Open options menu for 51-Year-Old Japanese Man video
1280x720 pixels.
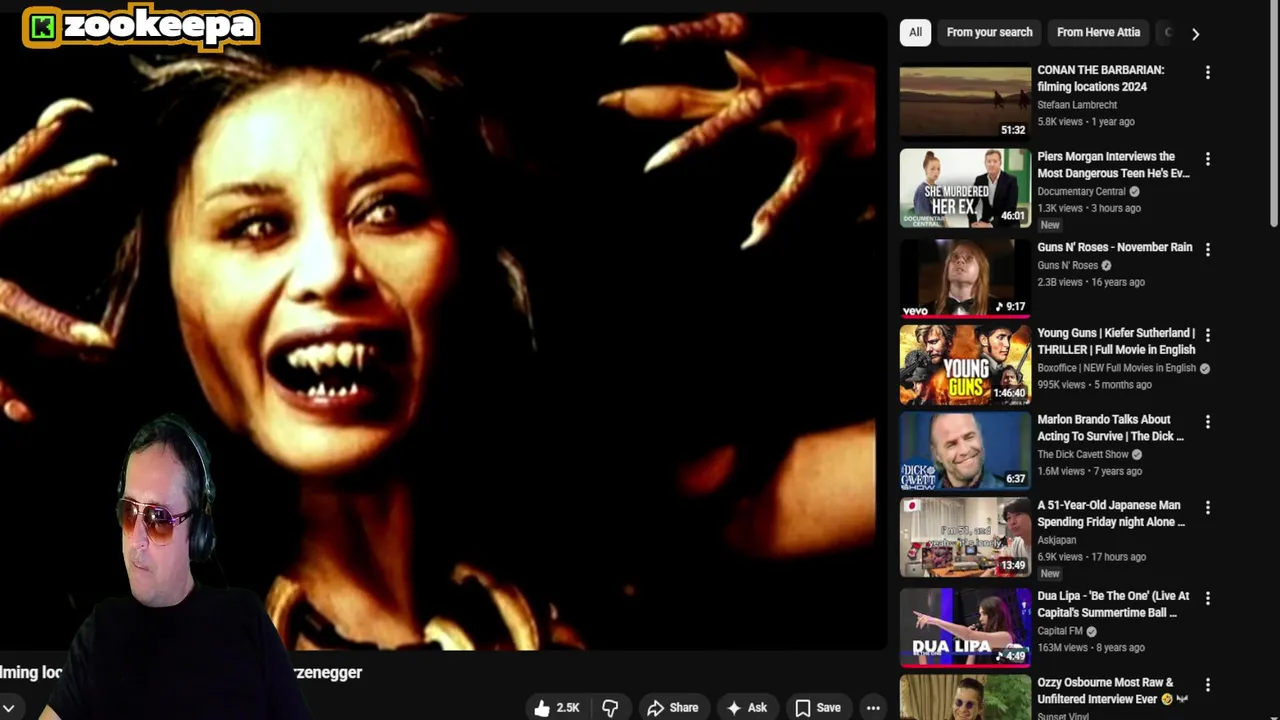(x=1208, y=508)
